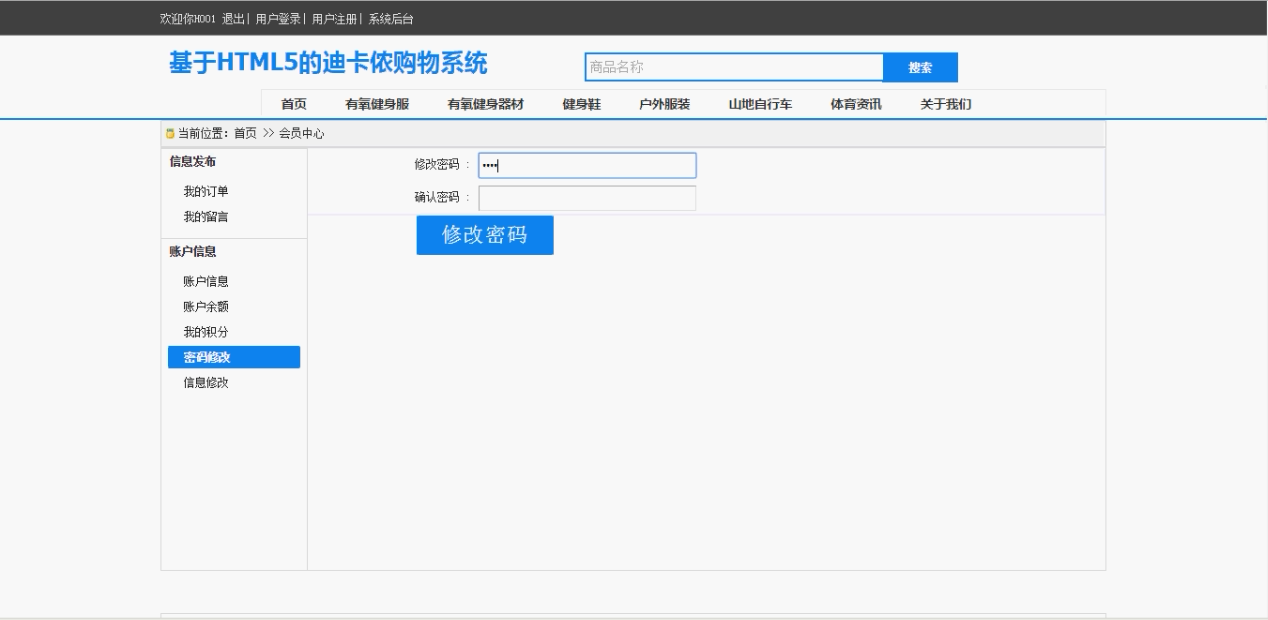Open the 健身鞋 category
Viewport: 1268px width, 620px height.
(581, 104)
